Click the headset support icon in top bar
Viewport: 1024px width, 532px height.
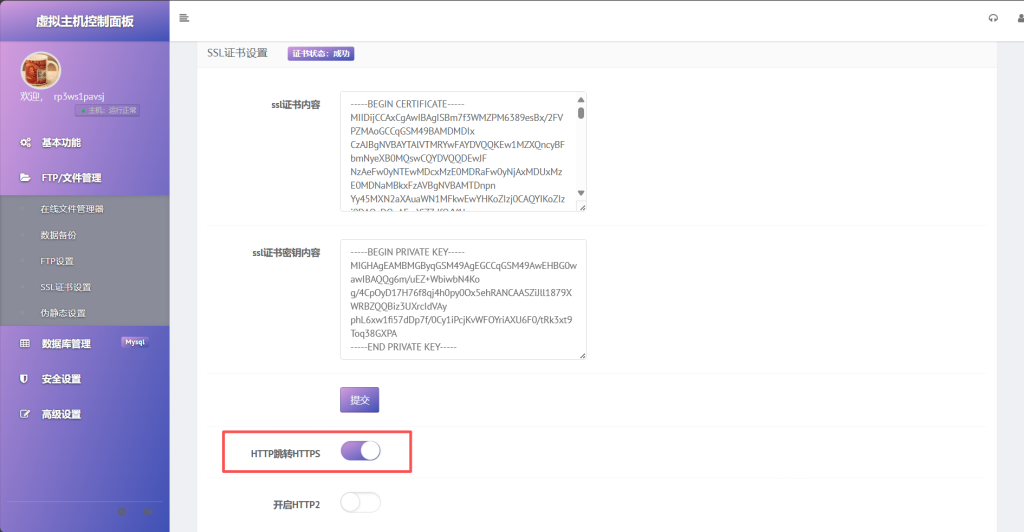point(993,18)
